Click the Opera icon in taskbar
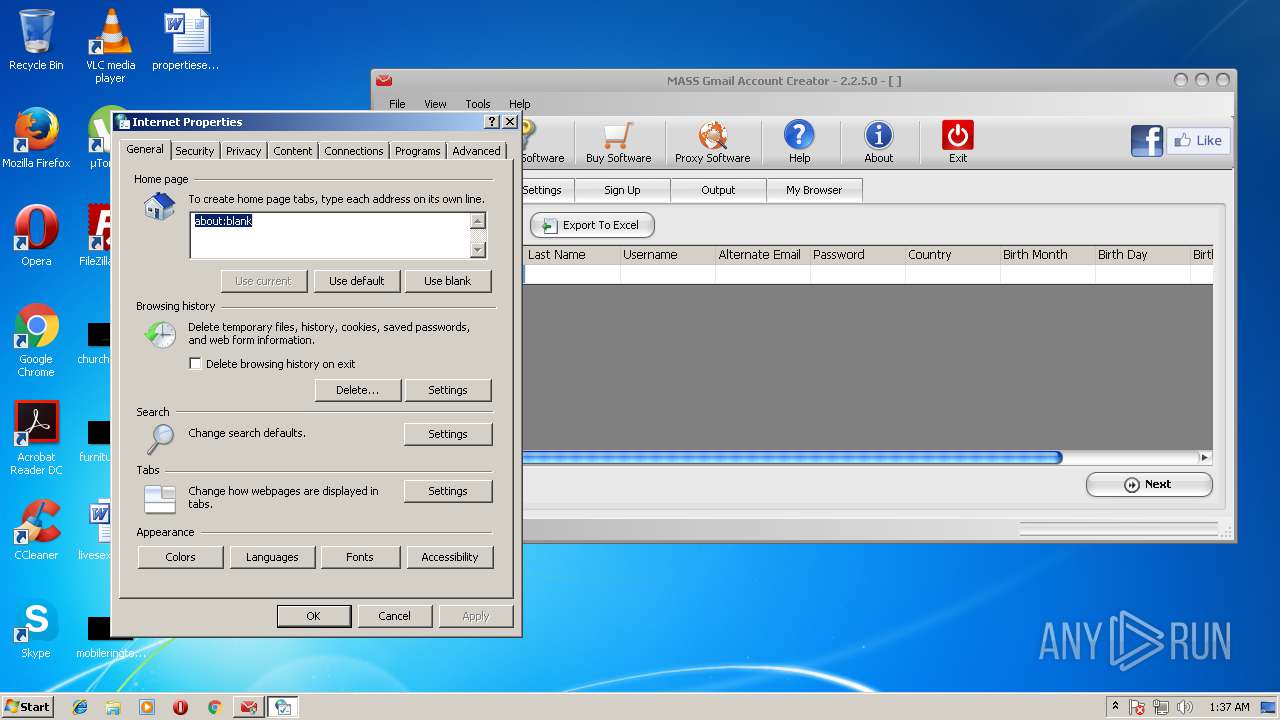1280x720 pixels. 180,707
